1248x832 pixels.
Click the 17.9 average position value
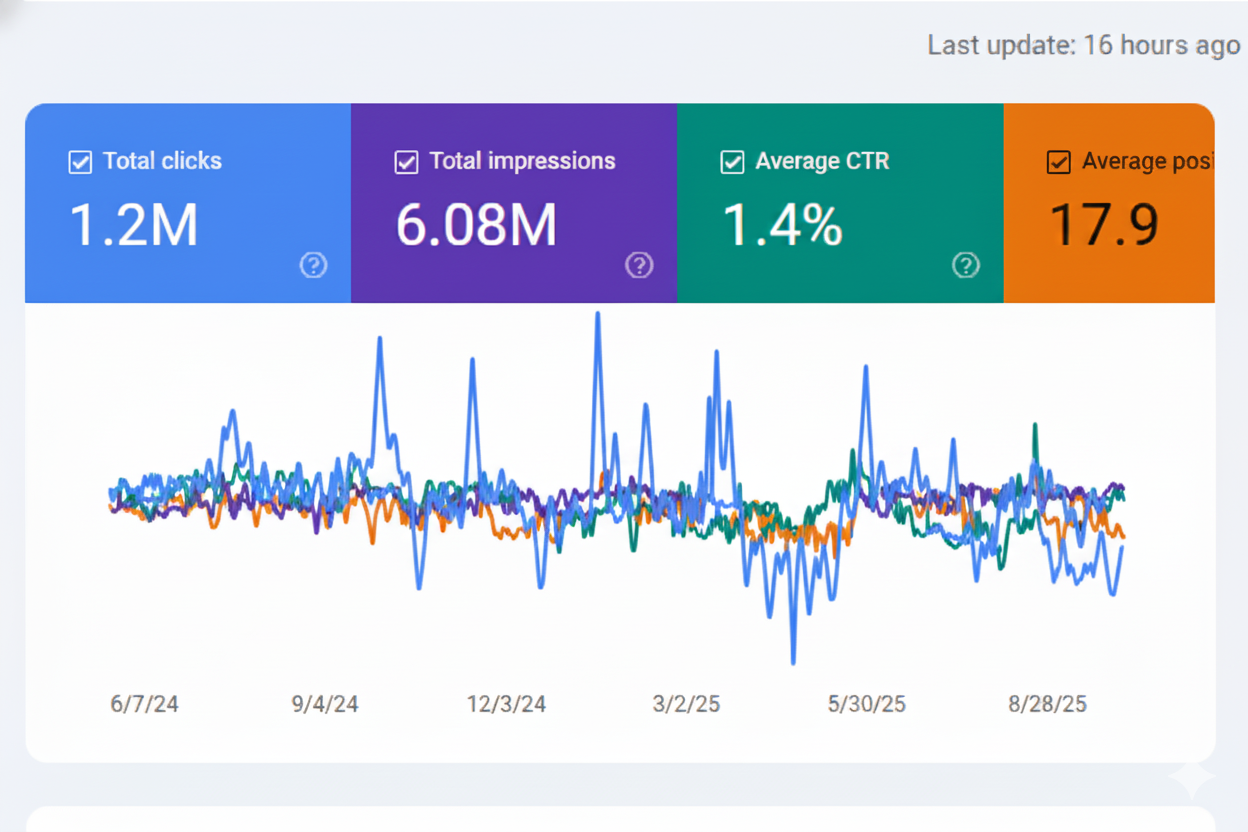pos(1104,225)
